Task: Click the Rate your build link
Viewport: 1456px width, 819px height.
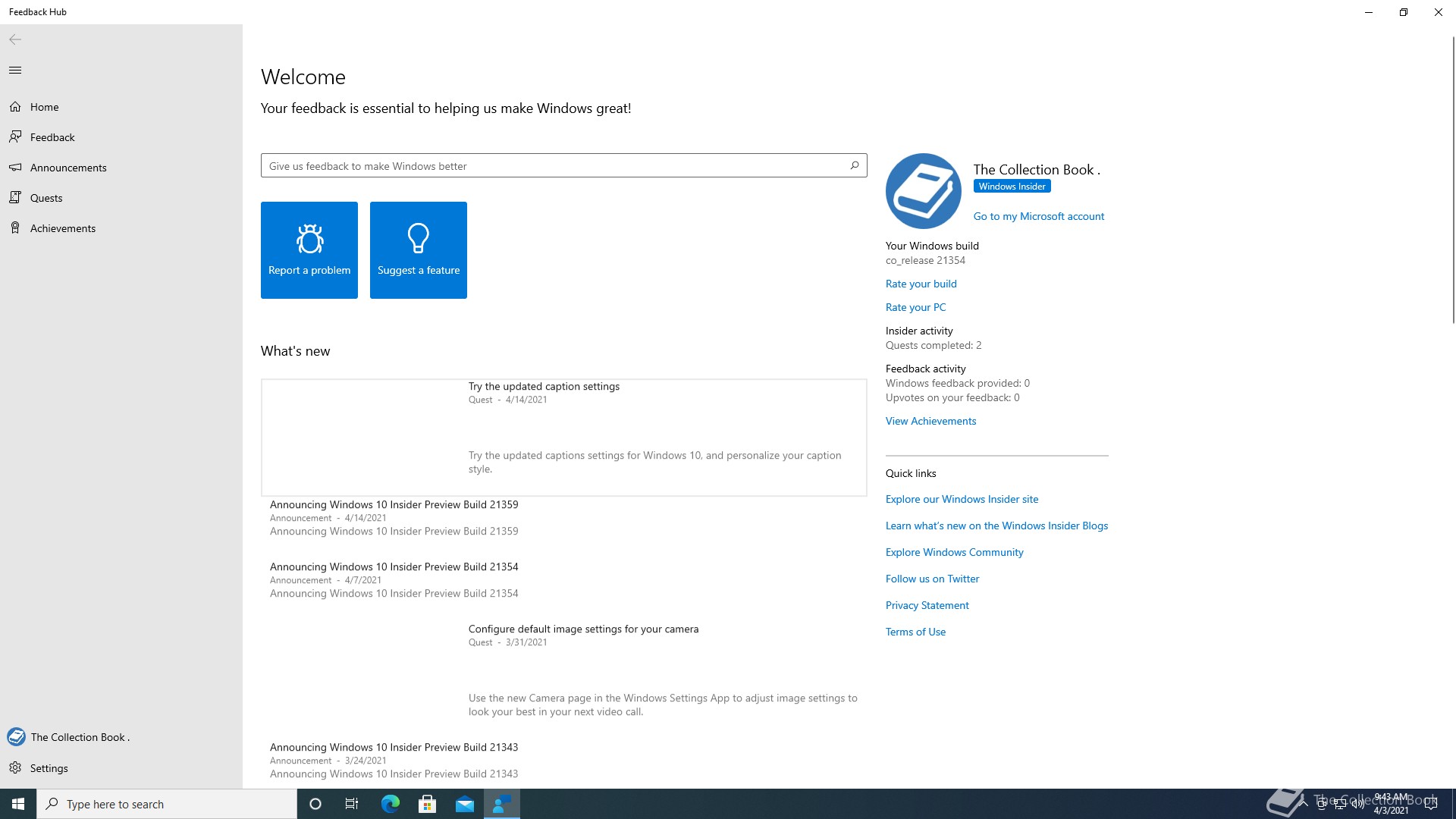Action: click(921, 284)
